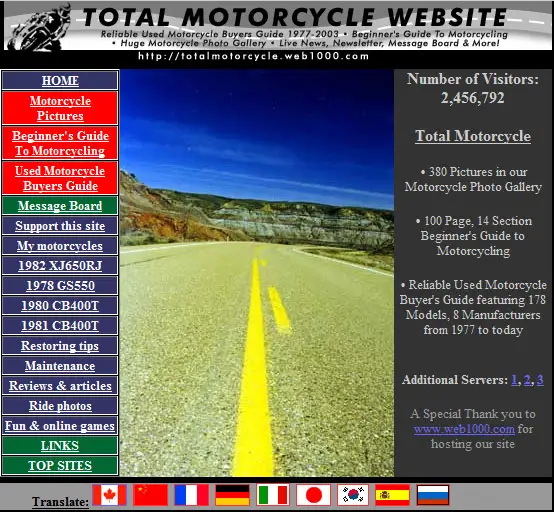Screen dimensions: 554x512
Task: Open Used Motorcycle Buyers Guide
Action: pyautogui.click(x=60, y=178)
